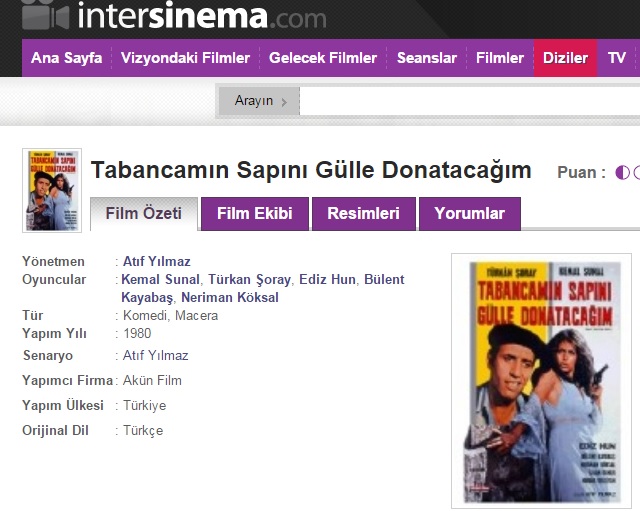
Task: Switch to the Resimleri tab
Action: (363, 213)
